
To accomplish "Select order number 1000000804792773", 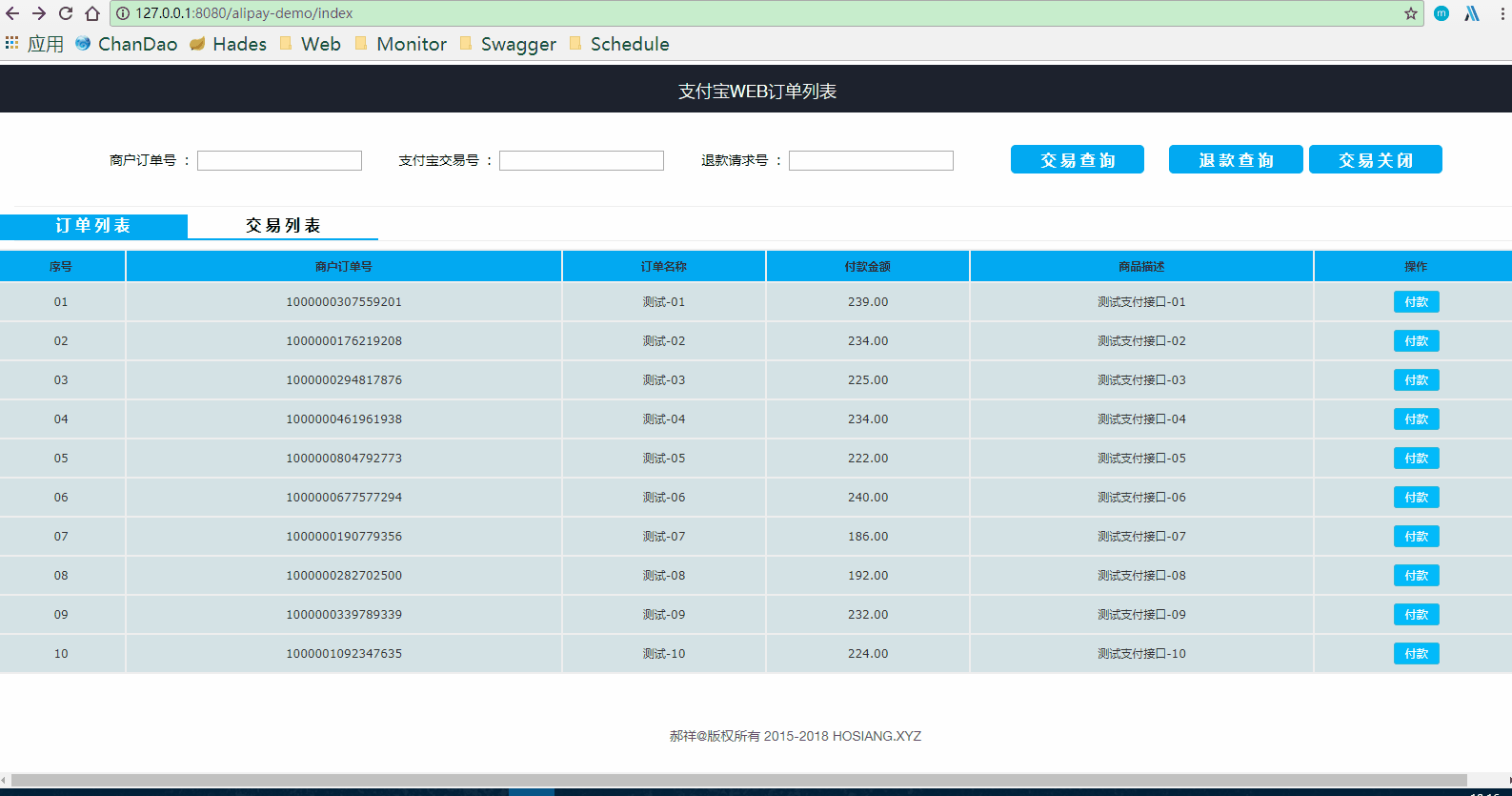I will point(344,459).
